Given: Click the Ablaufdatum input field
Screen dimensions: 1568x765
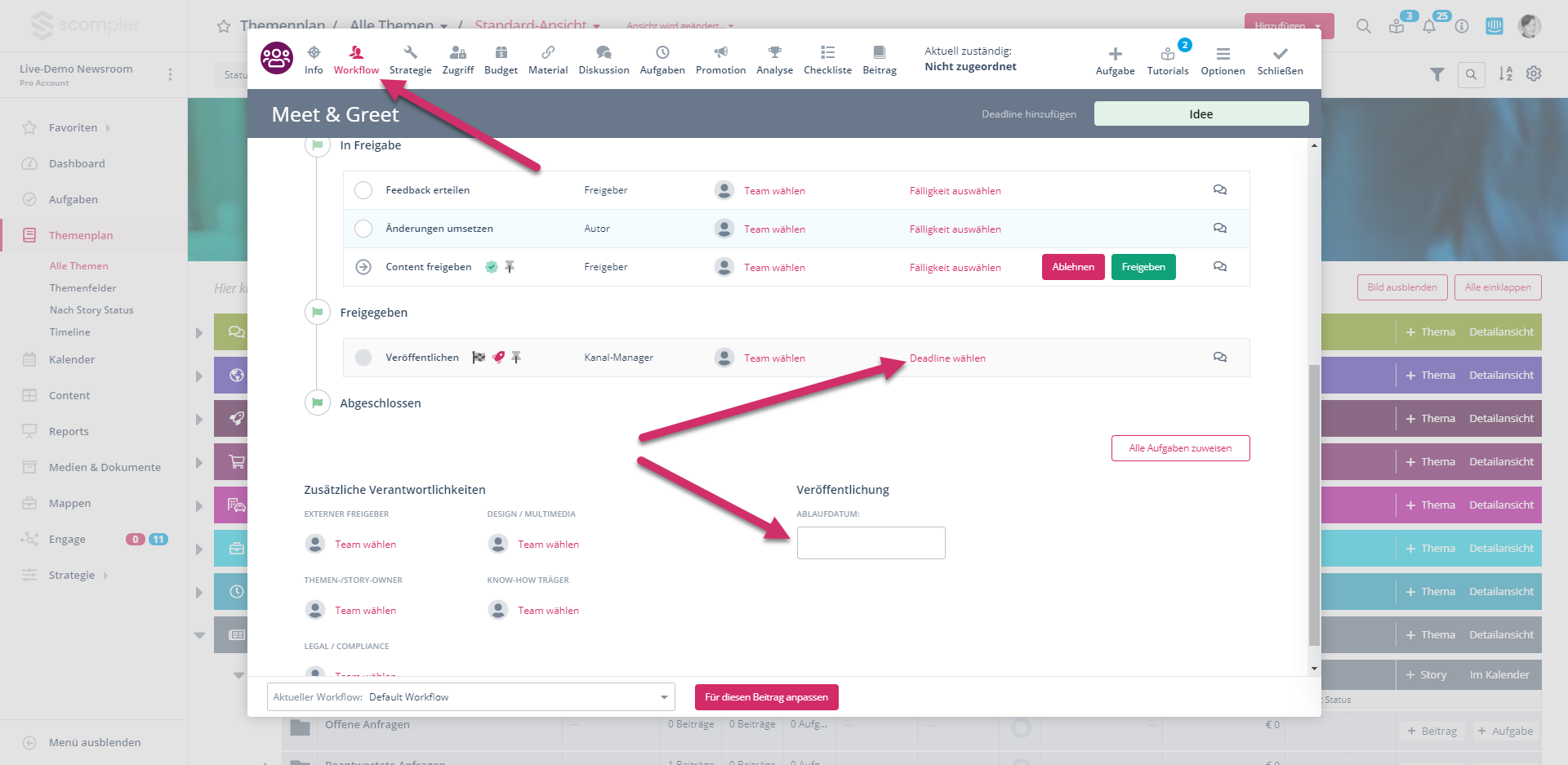Looking at the screenshot, I should [x=871, y=543].
